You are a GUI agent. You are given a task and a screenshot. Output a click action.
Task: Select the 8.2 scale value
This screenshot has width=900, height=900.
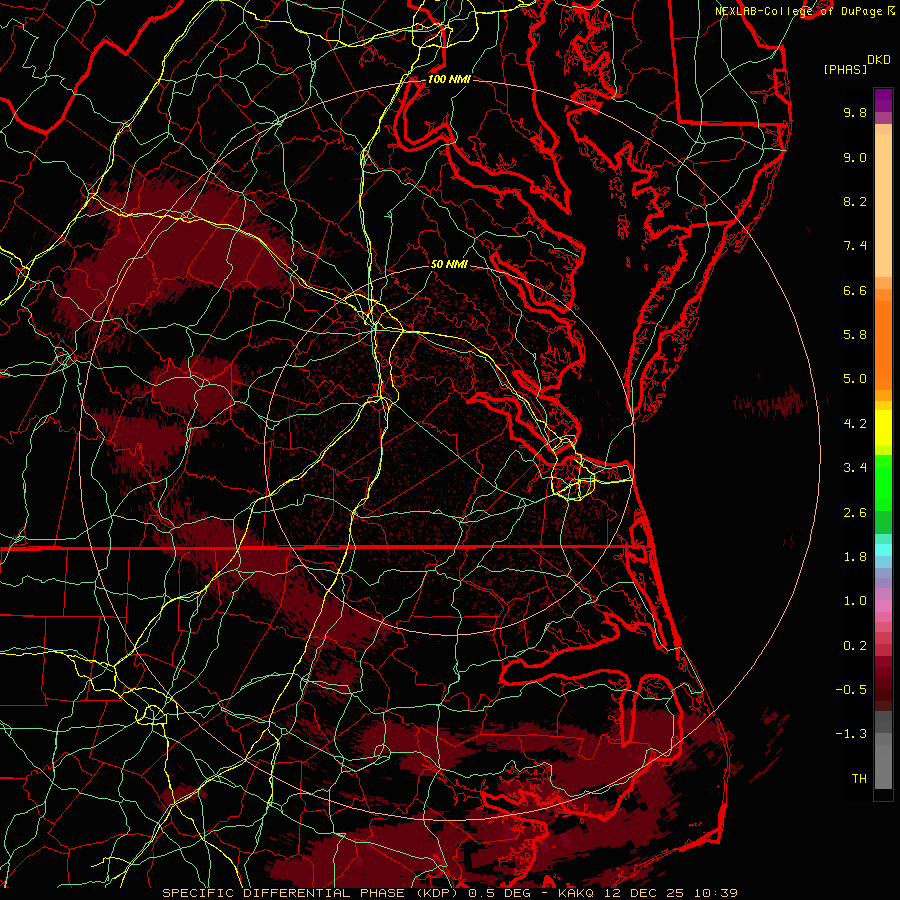(855, 201)
